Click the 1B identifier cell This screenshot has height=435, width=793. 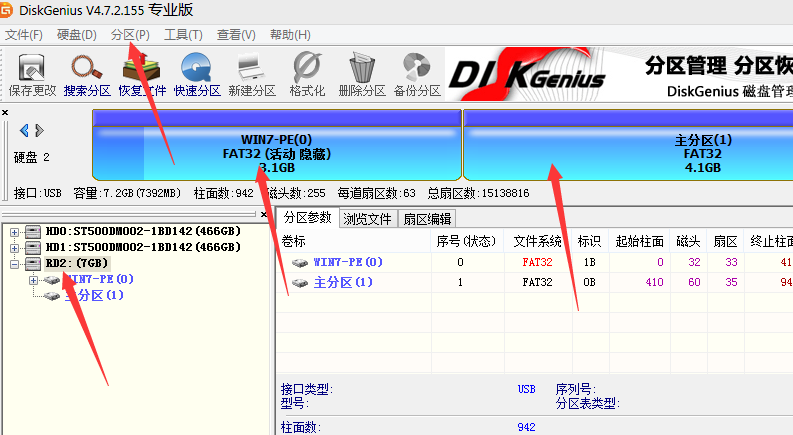(589, 262)
